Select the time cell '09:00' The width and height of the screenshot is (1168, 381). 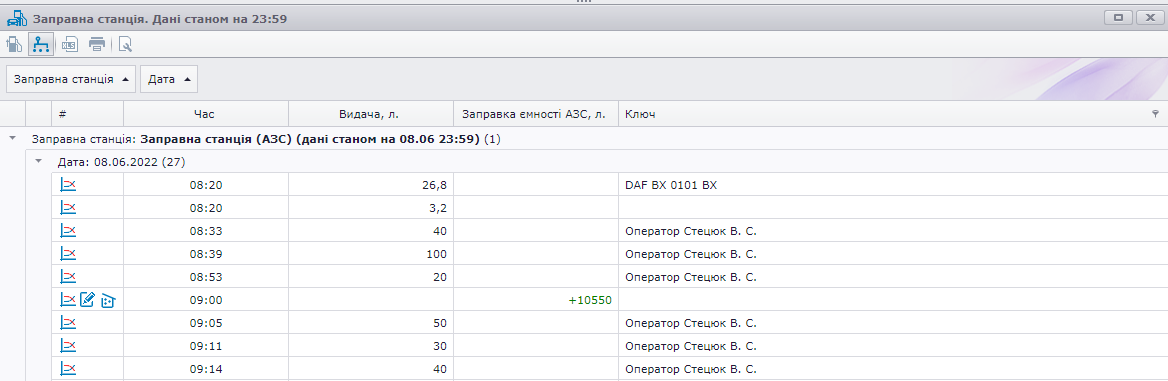click(206, 300)
